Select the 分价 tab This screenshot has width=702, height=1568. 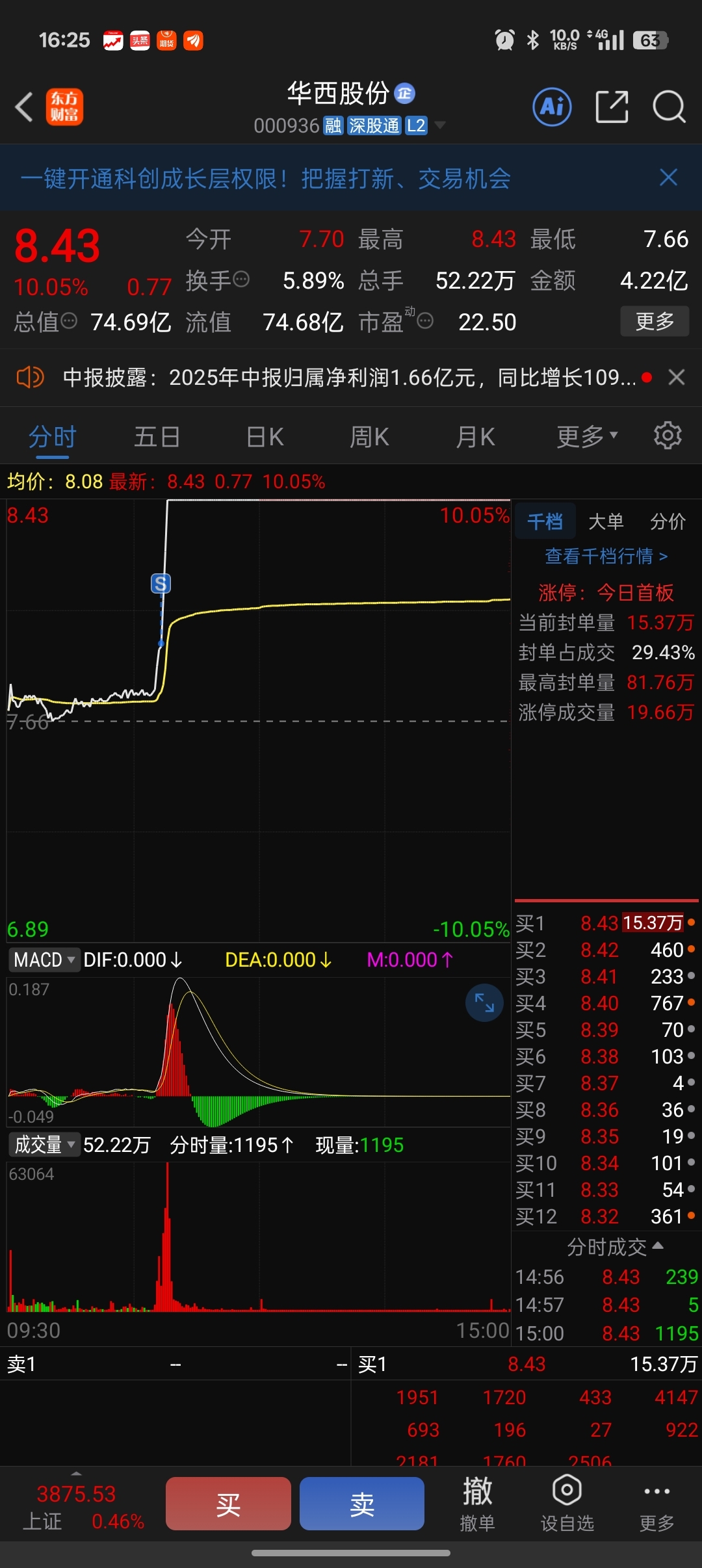click(x=668, y=521)
